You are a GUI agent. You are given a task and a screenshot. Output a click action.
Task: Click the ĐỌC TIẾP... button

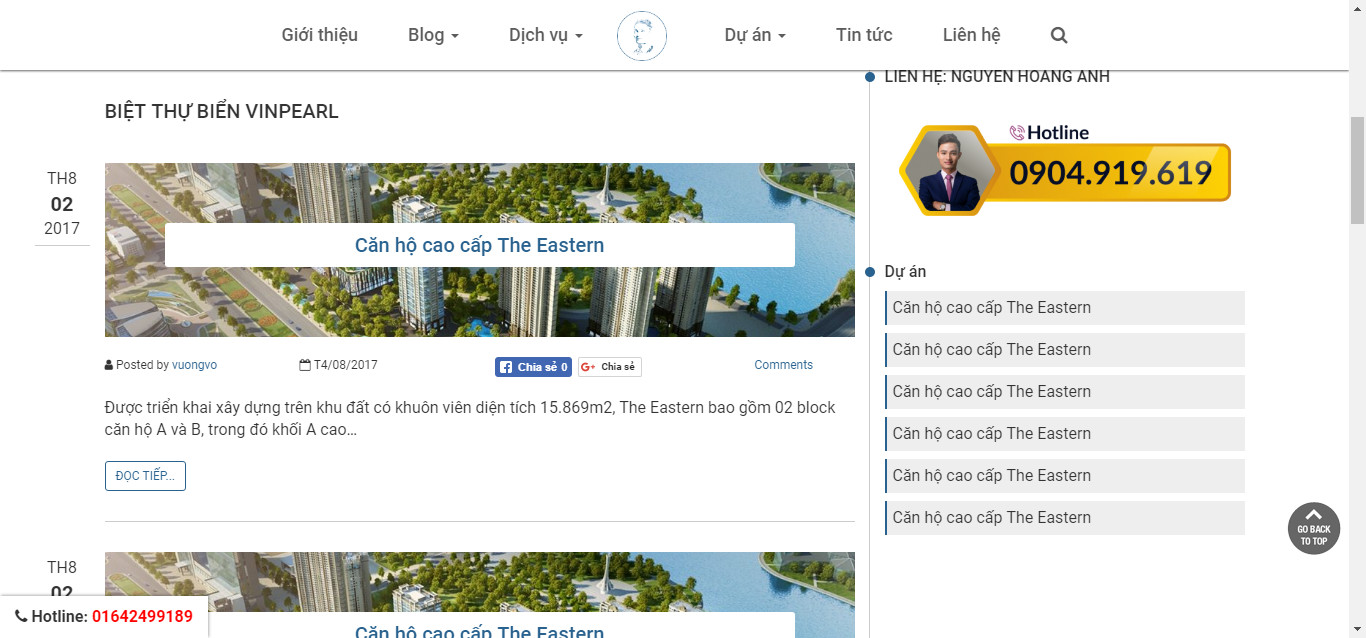(145, 476)
